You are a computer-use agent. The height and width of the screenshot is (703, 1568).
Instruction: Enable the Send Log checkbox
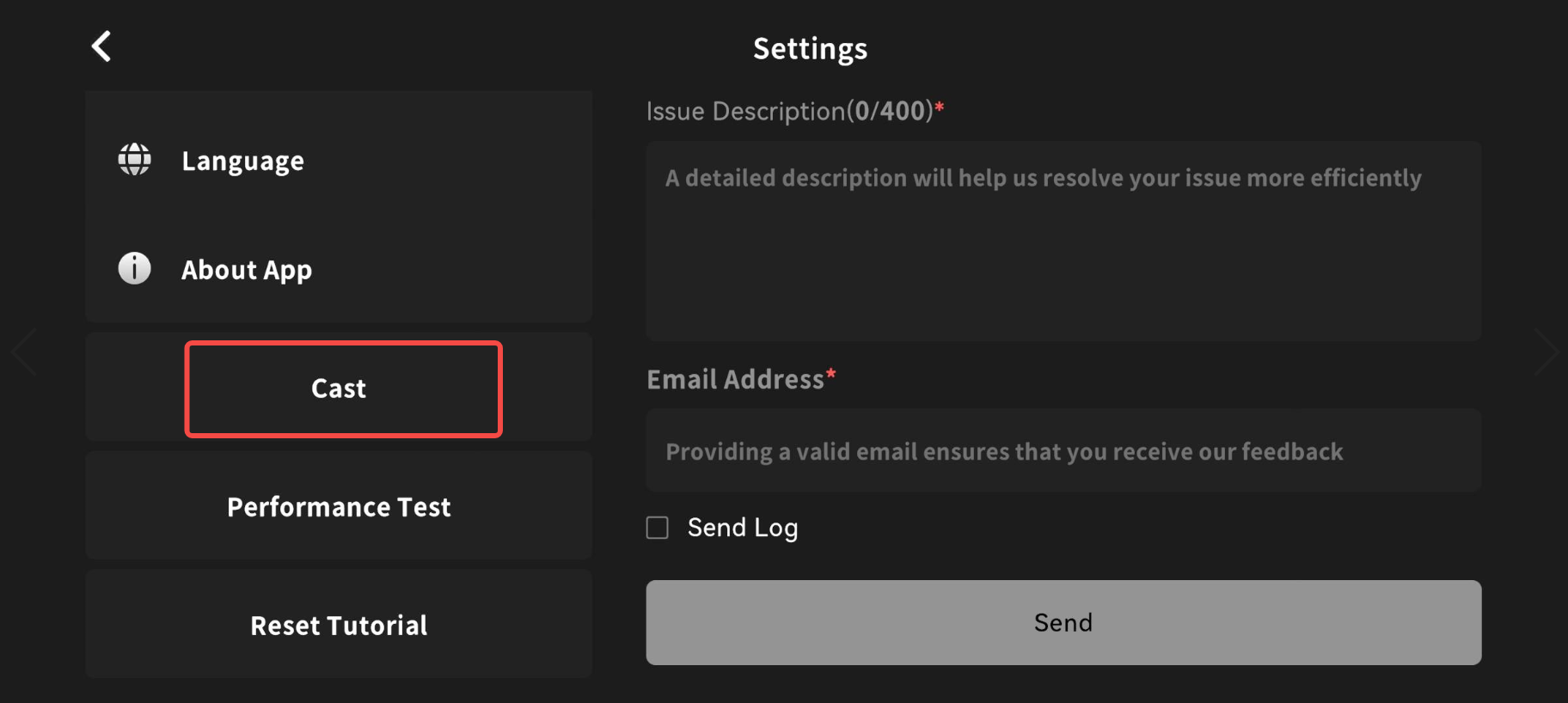coord(658,528)
